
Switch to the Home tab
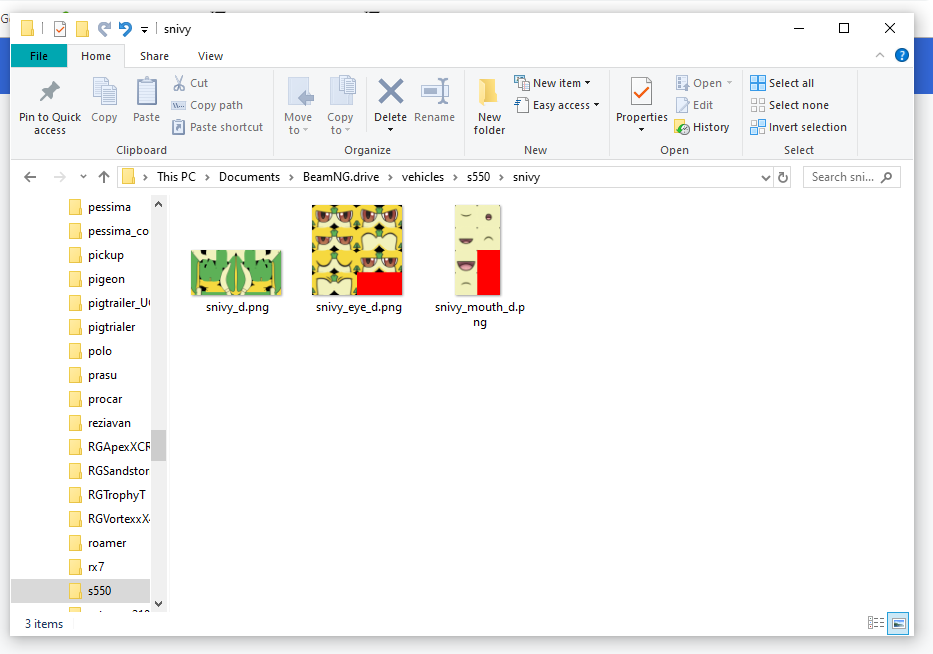(96, 56)
